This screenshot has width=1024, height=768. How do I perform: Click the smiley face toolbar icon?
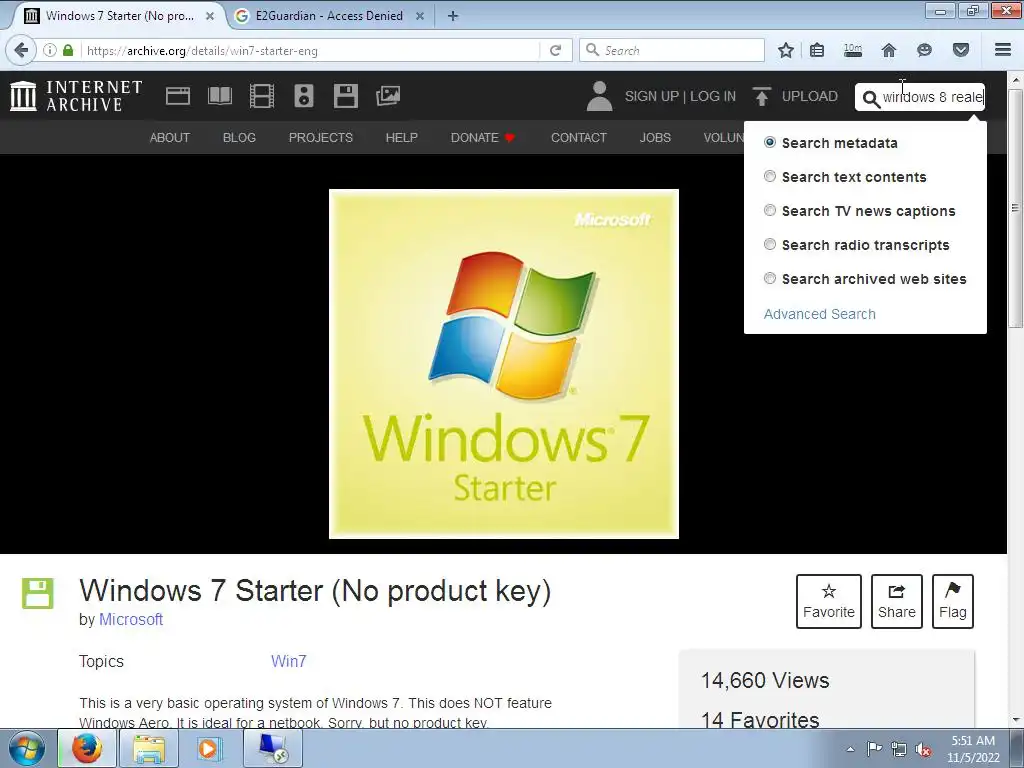924,50
